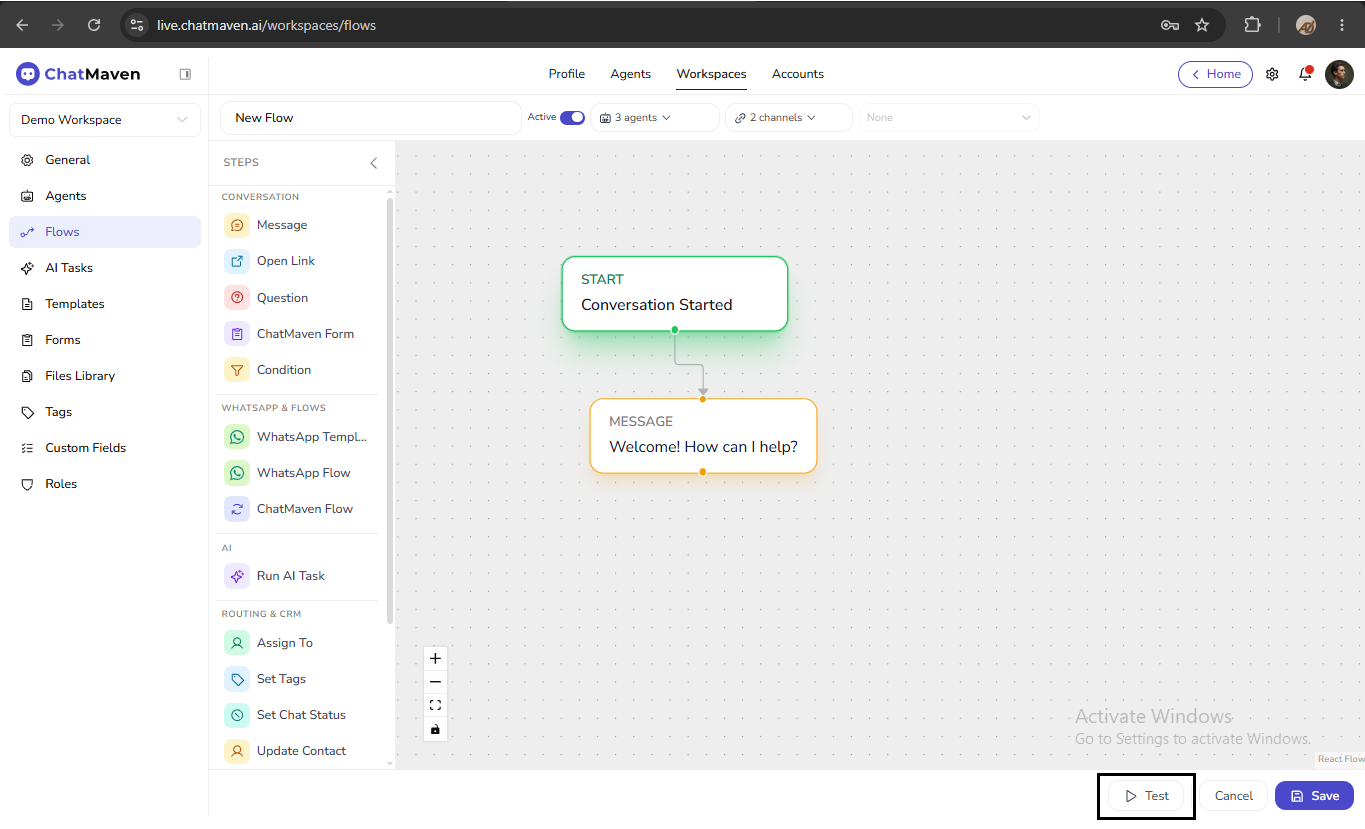Switch to the Workspaces tab
Viewport: 1365px width, 829px height.
tap(711, 74)
